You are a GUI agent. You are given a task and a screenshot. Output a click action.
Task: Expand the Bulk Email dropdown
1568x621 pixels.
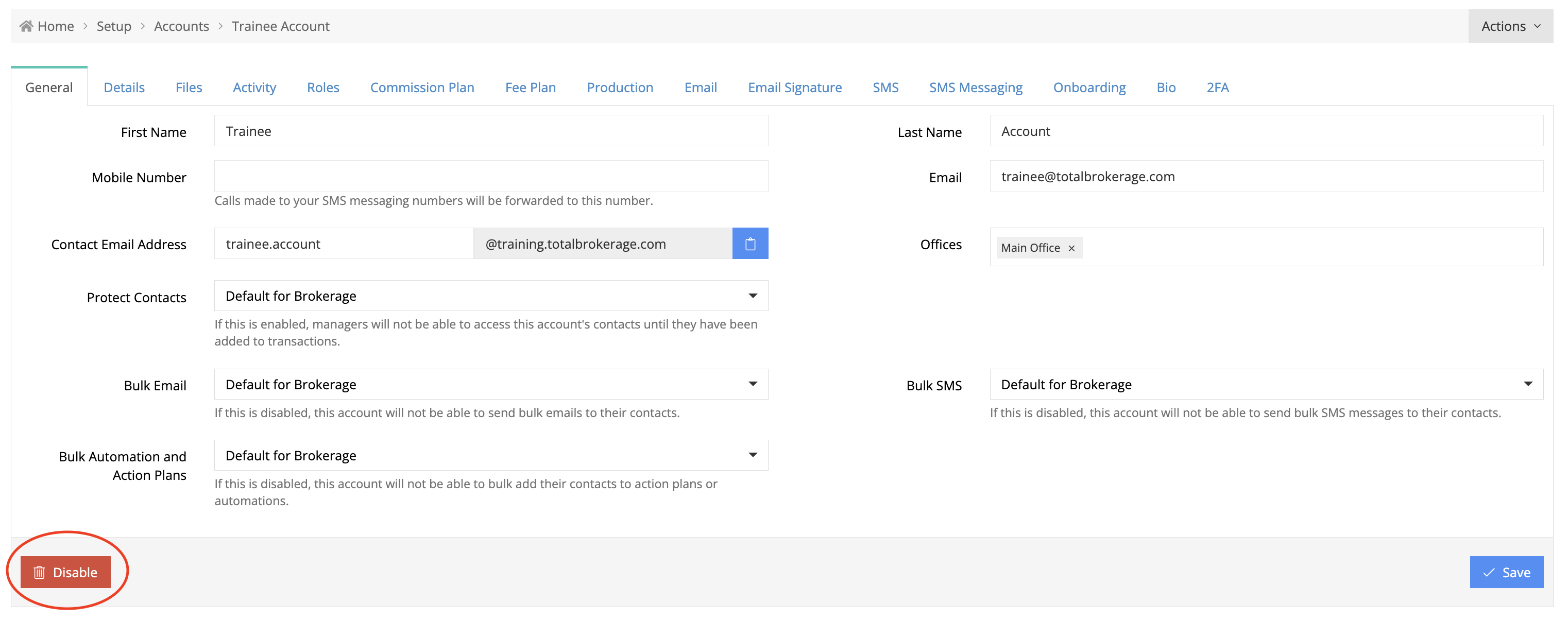coord(490,384)
